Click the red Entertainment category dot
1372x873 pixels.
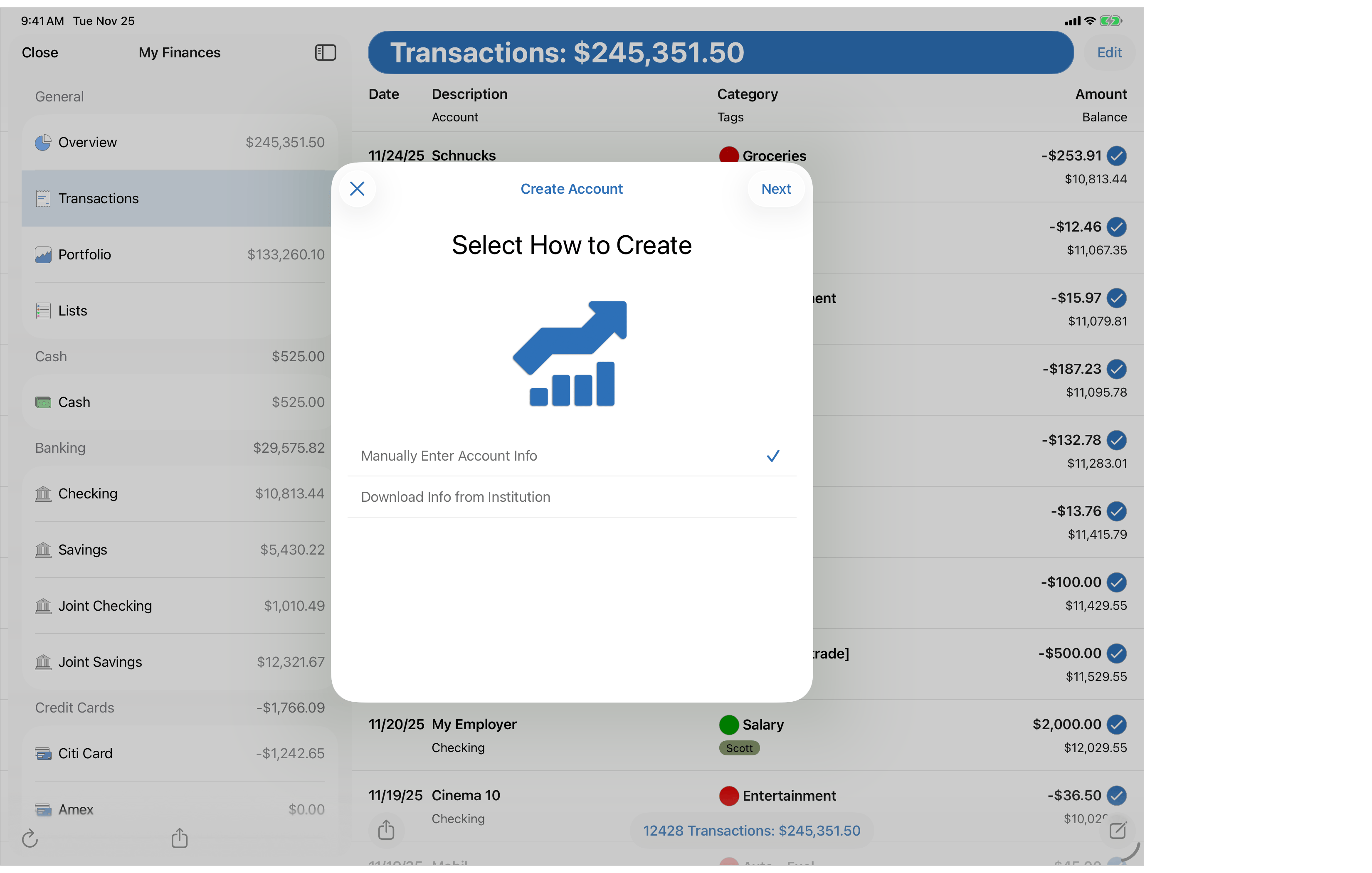tap(729, 796)
